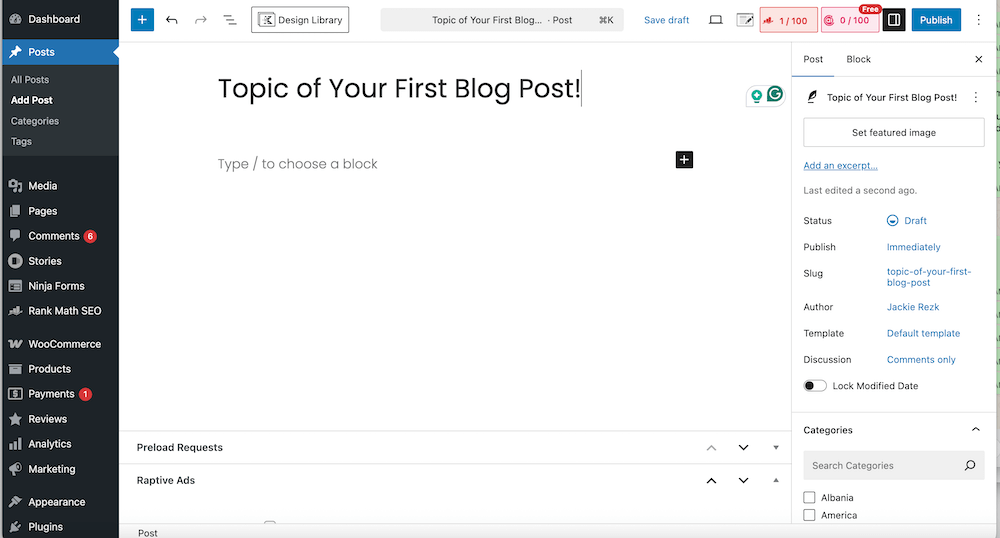Collapse the Categories panel

[975, 430]
